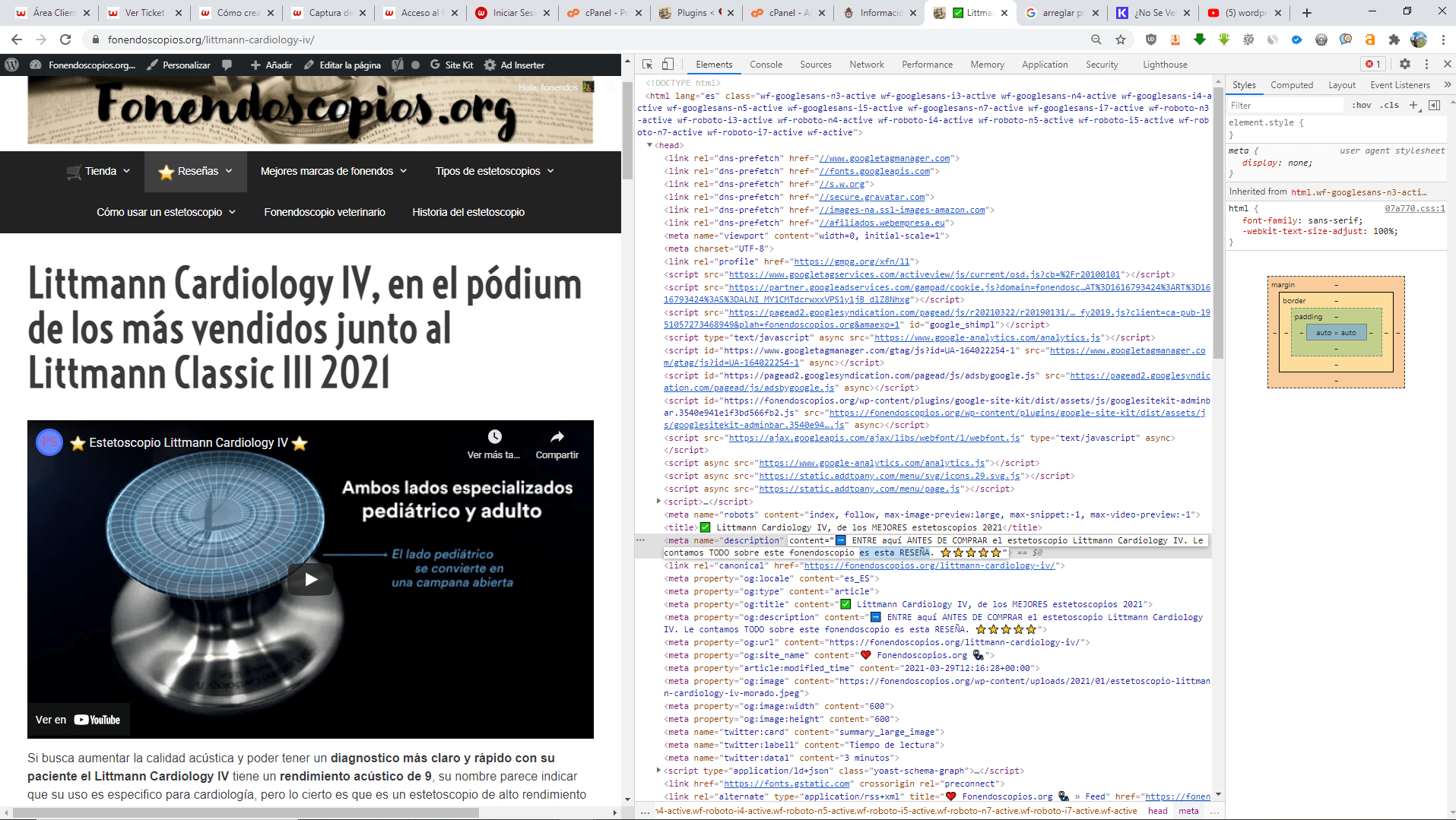Image resolution: width=1456 pixels, height=820 pixels.
Task: Click Personalizar in the admin bar
Action: point(179,65)
